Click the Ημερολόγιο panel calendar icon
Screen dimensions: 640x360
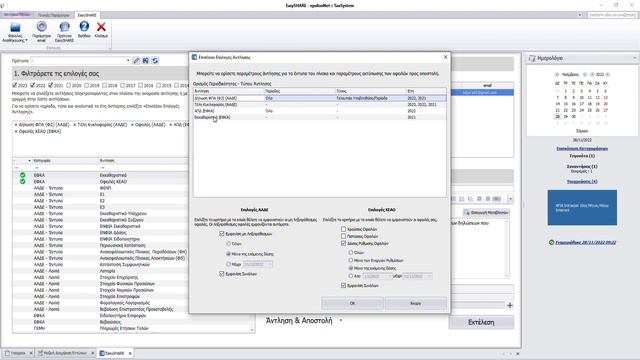click(x=532, y=58)
